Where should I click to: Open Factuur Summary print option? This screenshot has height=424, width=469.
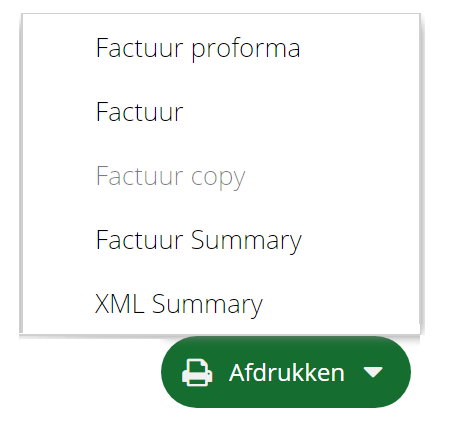[199, 240]
